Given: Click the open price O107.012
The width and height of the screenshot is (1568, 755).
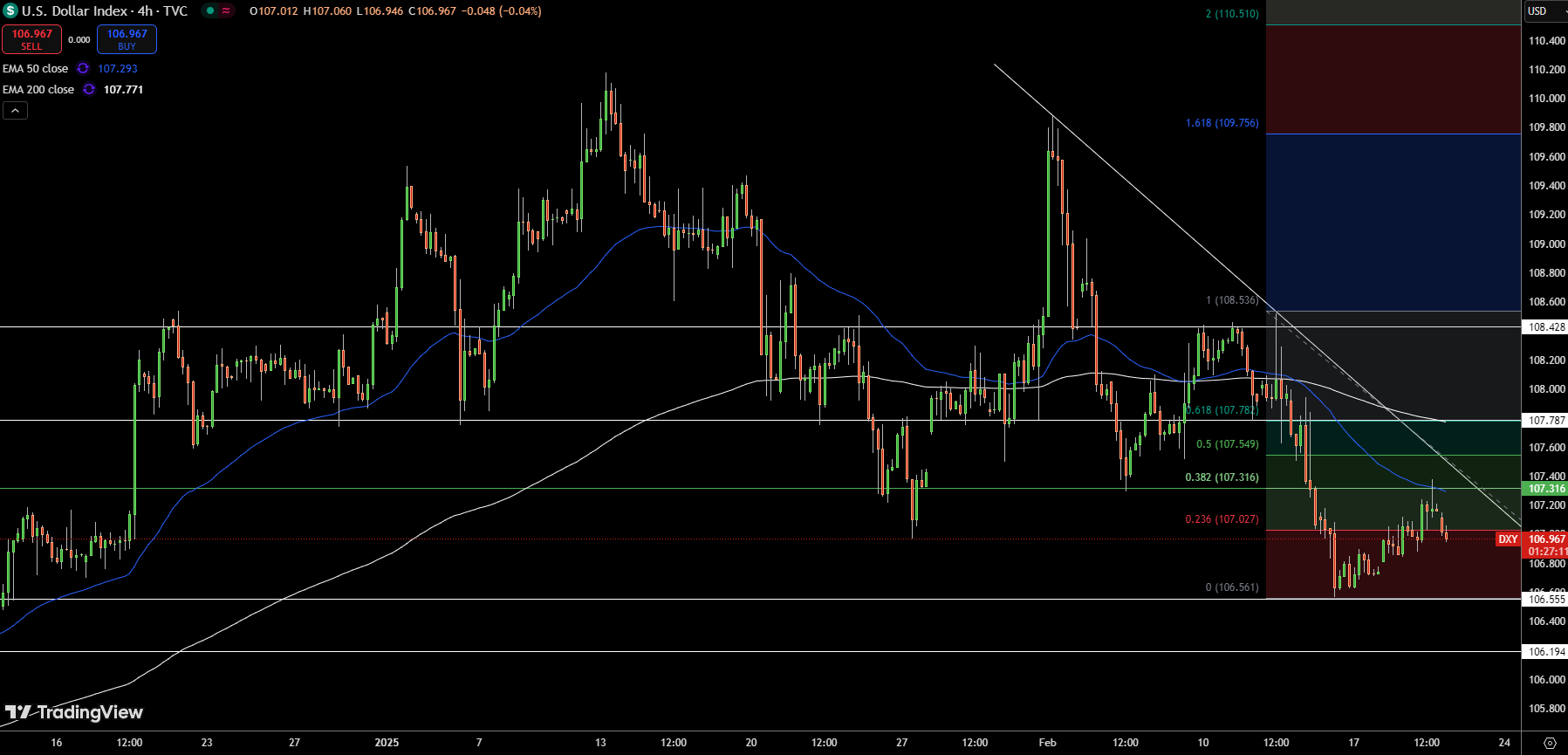Looking at the screenshot, I should [x=275, y=11].
